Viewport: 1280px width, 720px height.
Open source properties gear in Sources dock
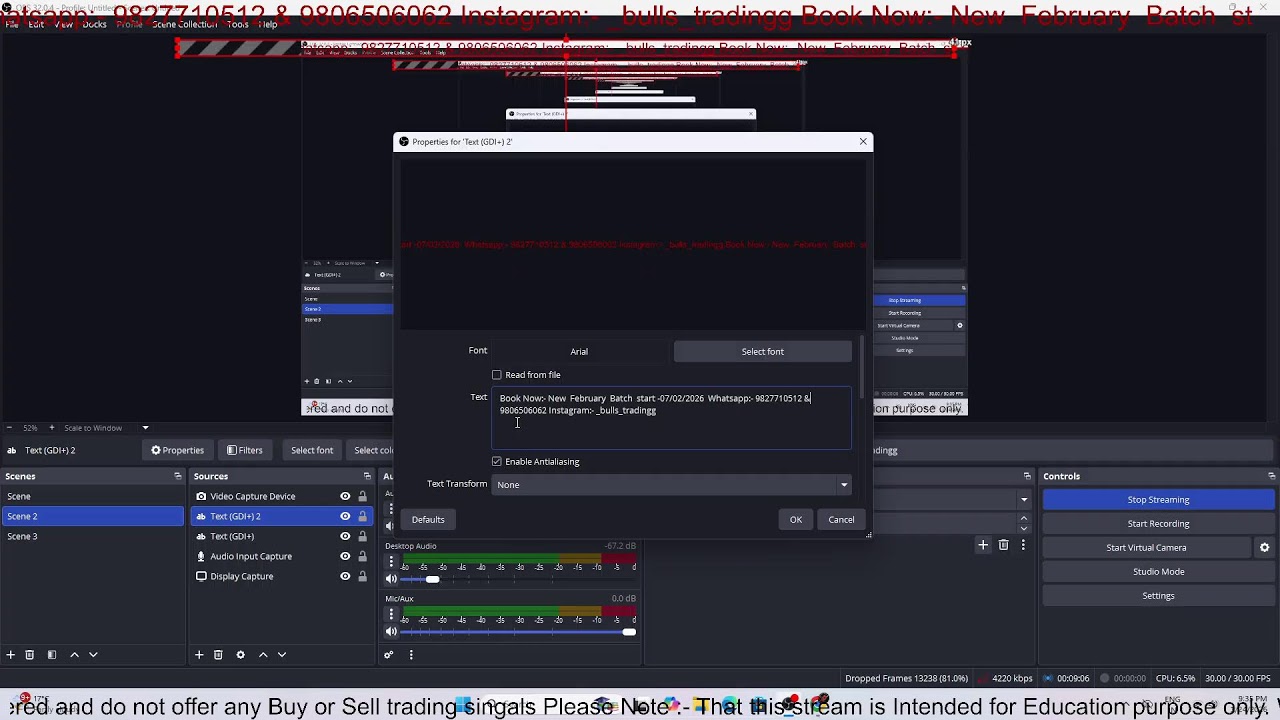(x=240, y=655)
